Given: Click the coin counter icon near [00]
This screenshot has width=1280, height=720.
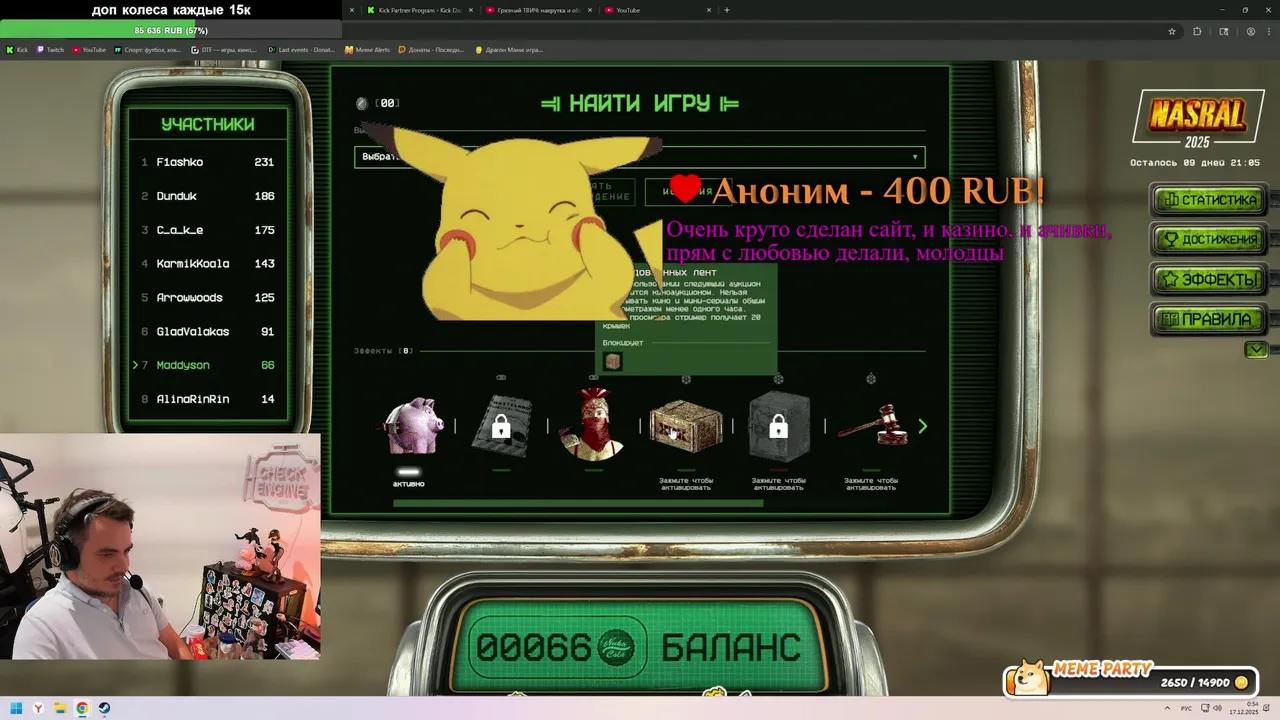Looking at the screenshot, I should click(x=362, y=103).
